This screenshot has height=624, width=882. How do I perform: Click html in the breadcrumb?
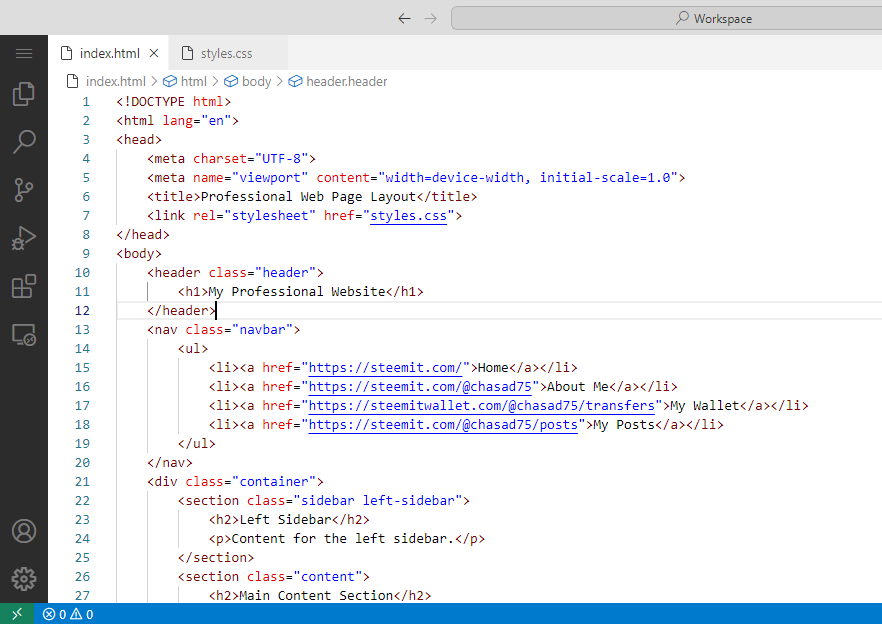pyautogui.click(x=194, y=82)
